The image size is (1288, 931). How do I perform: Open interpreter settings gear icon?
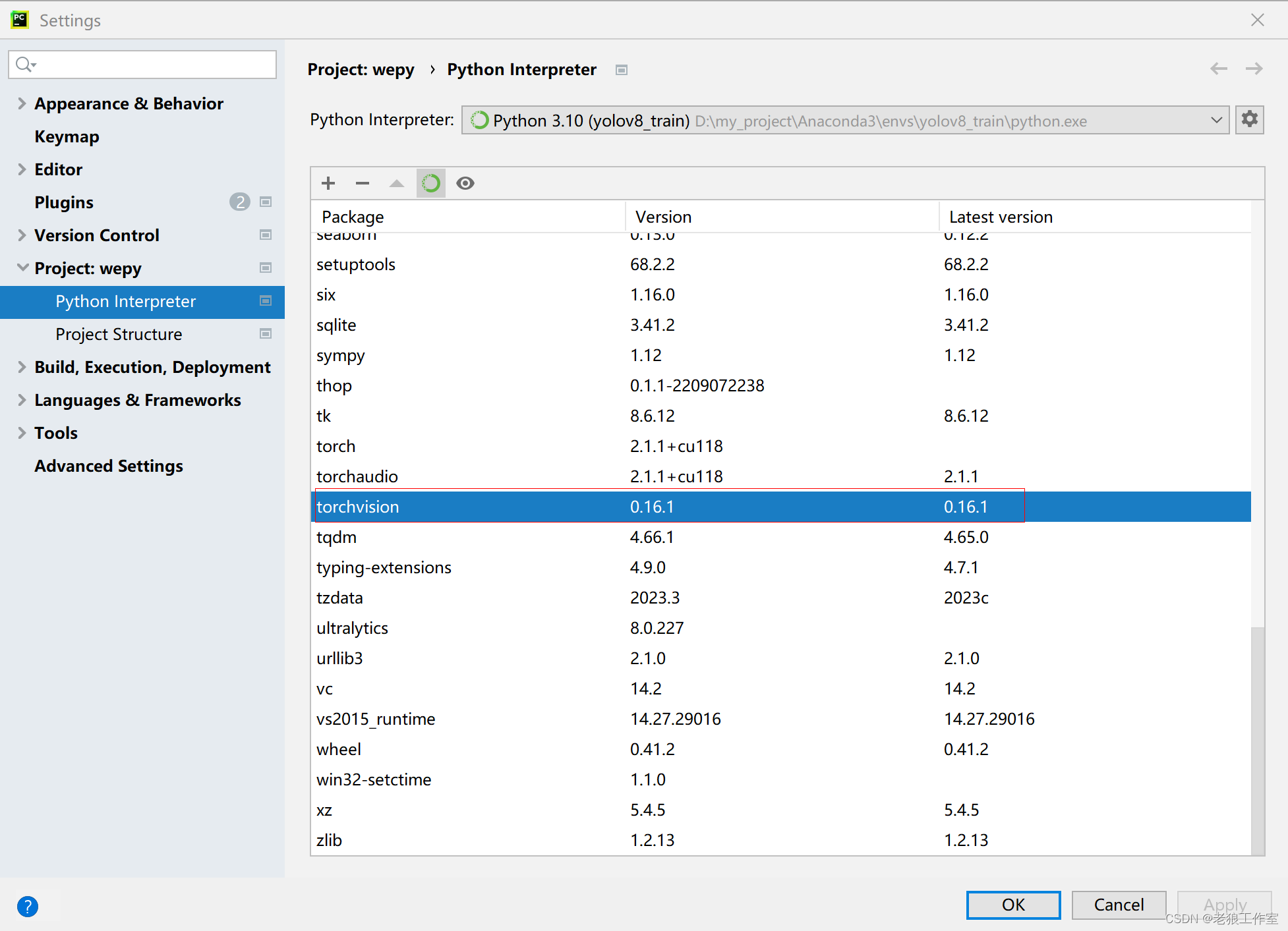click(1249, 120)
